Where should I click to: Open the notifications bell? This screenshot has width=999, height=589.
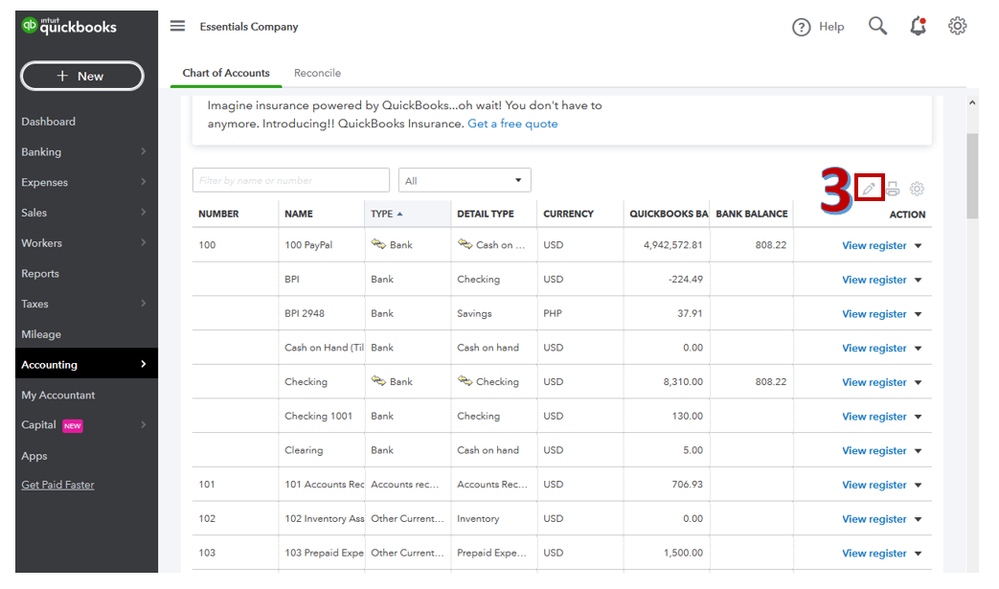click(917, 26)
